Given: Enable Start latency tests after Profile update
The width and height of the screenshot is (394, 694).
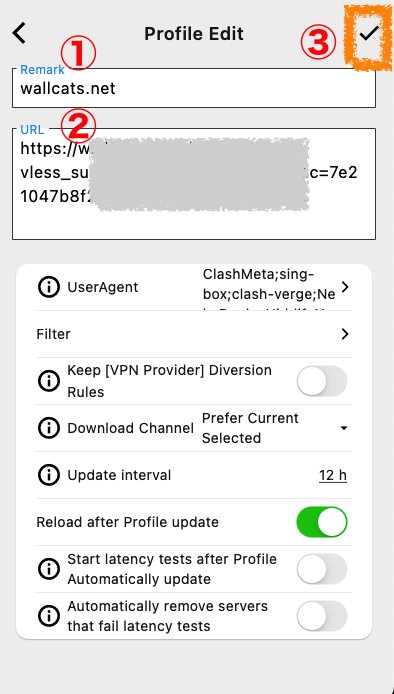Looking at the screenshot, I should click(x=322, y=569).
